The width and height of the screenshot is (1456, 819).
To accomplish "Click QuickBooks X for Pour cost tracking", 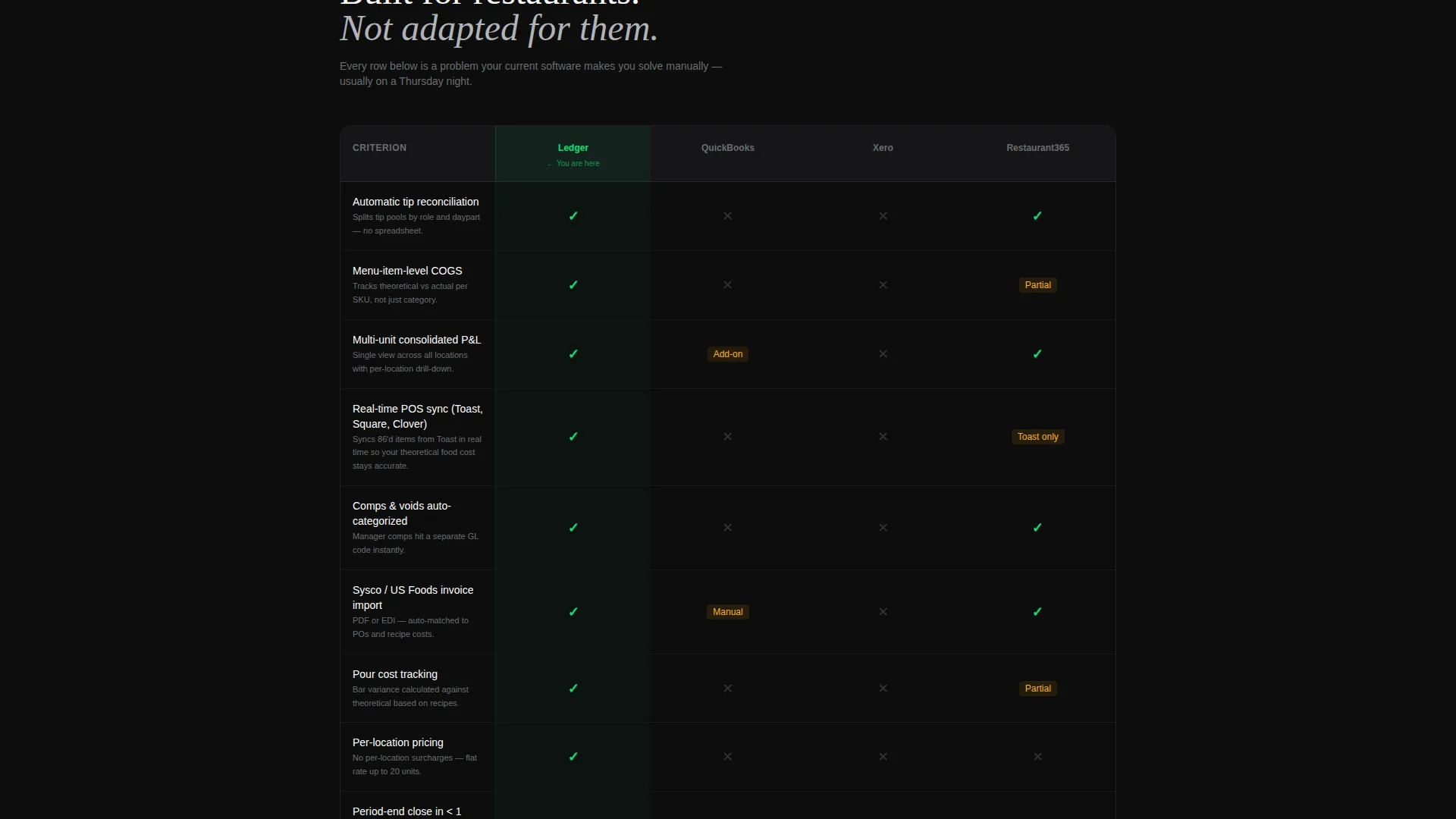I will (728, 689).
